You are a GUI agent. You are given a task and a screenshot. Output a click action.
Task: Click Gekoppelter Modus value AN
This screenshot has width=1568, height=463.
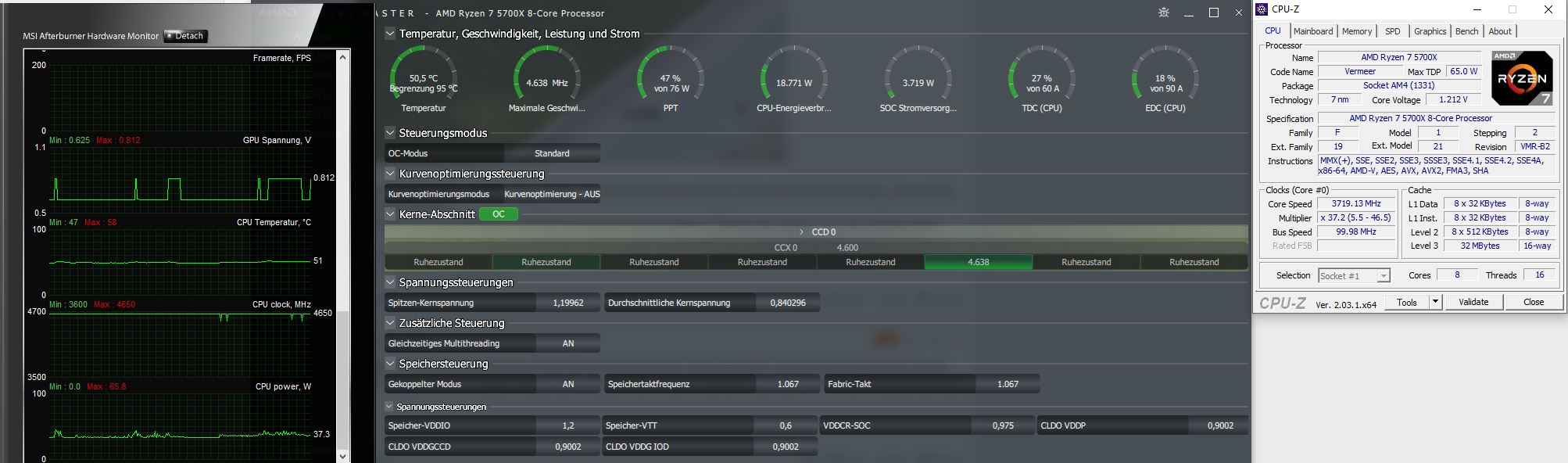click(568, 384)
